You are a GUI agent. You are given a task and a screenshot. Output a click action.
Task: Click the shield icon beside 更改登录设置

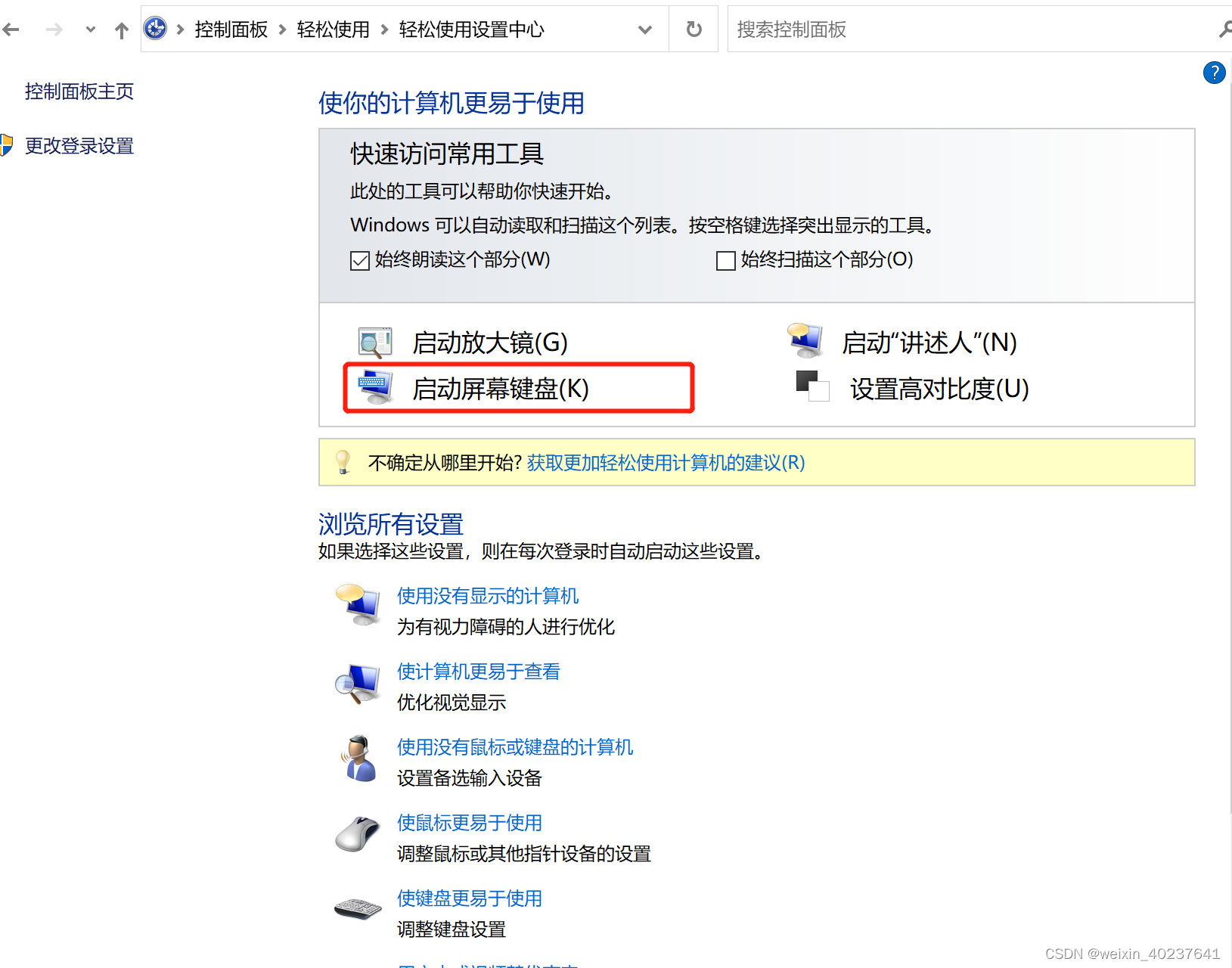[x=7, y=145]
